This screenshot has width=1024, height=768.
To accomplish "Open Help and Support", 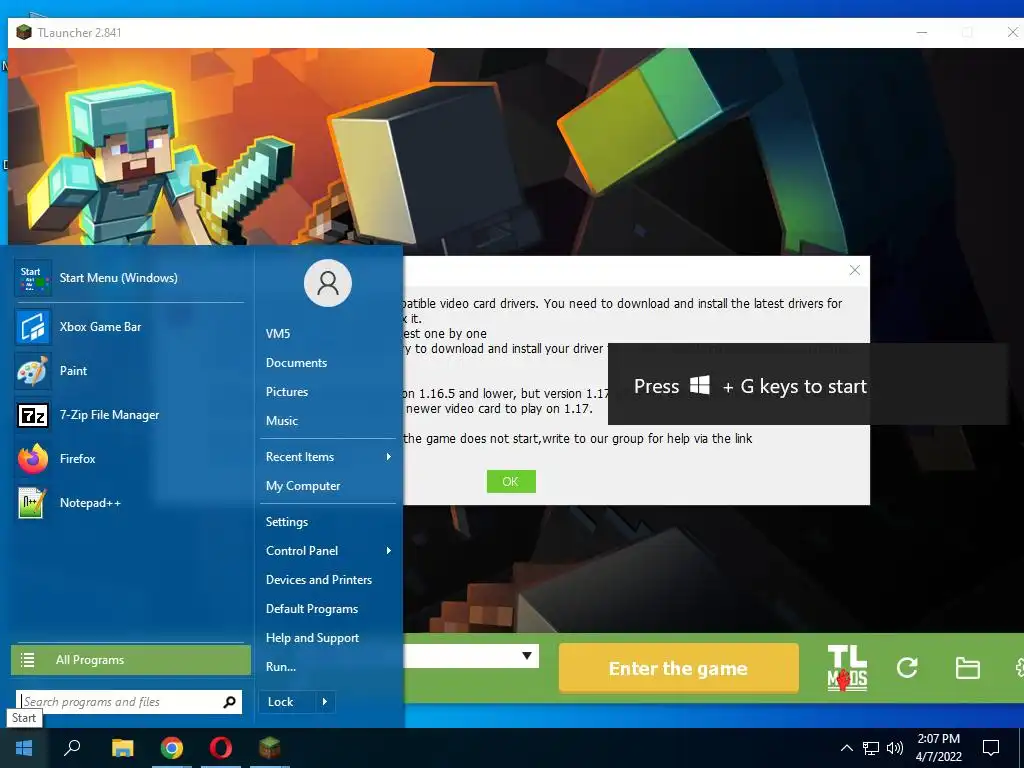I will coord(312,638).
